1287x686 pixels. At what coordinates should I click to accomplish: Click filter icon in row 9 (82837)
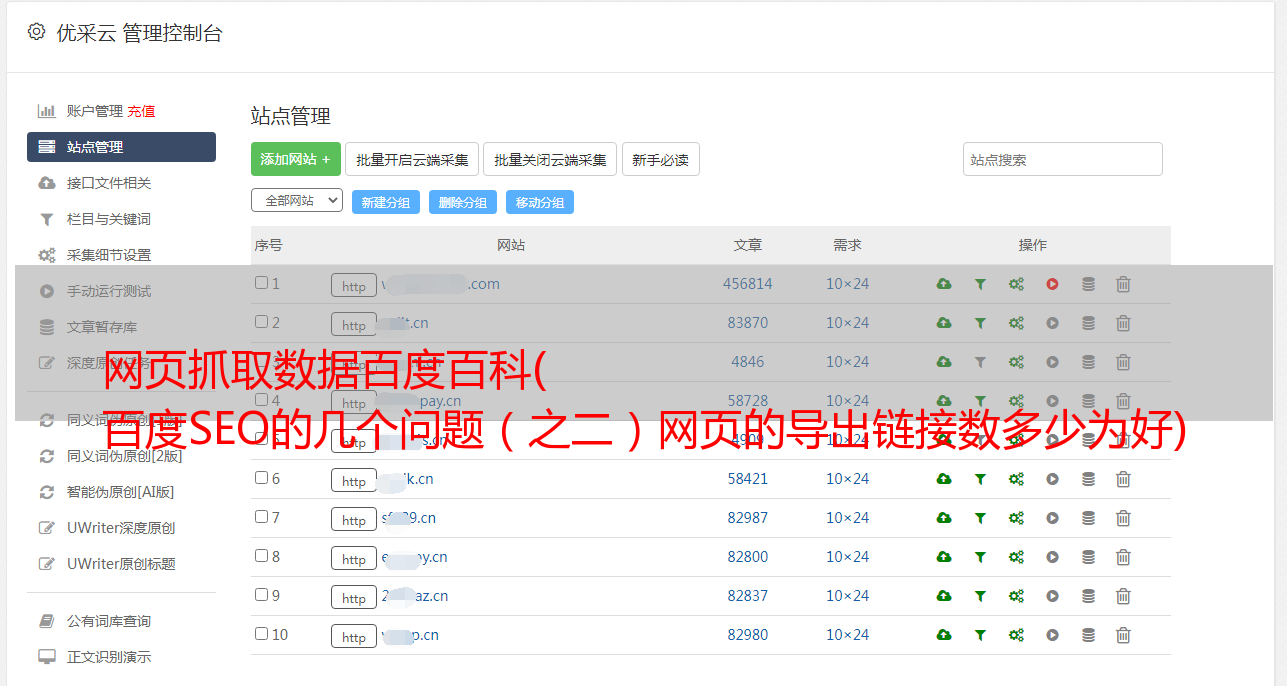point(980,596)
